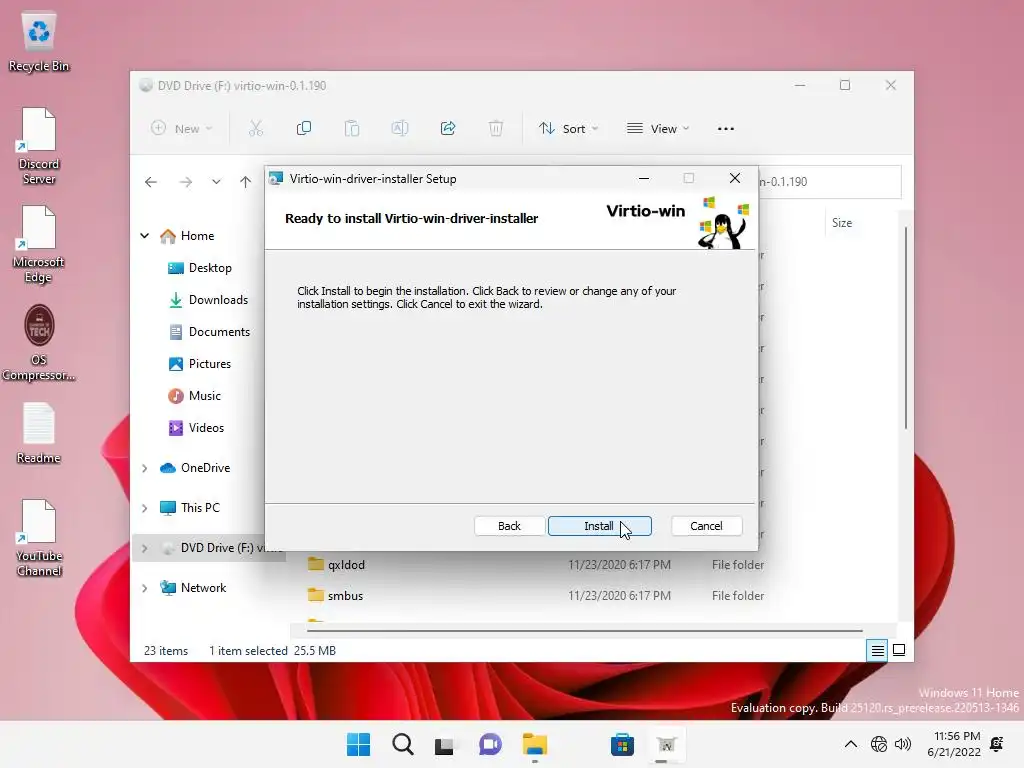Select the YouTube Channel desktop shortcut
Image resolution: width=1024 pixels, height=768 pixels.
39,538
